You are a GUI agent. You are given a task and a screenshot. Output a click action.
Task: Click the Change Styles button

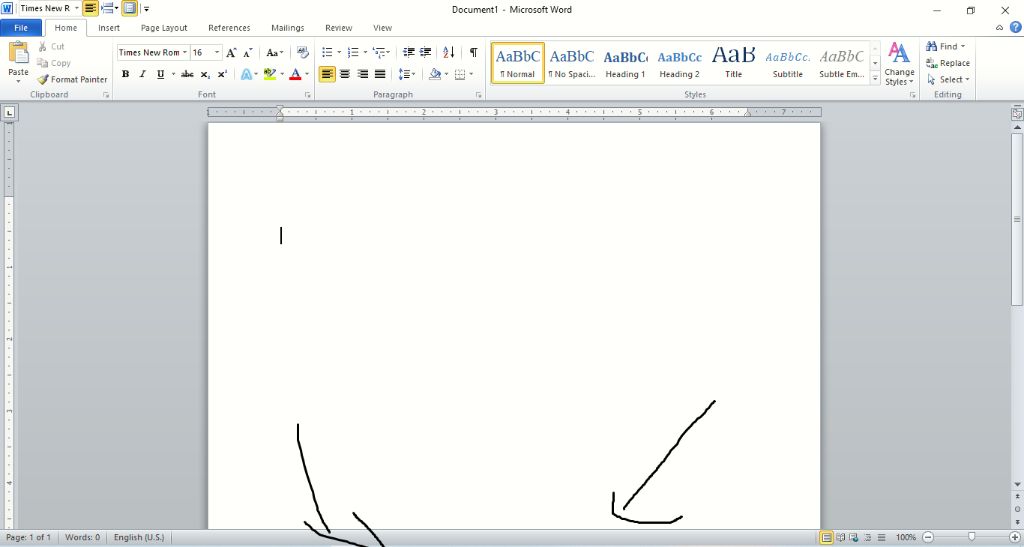[x=899, y=63]
